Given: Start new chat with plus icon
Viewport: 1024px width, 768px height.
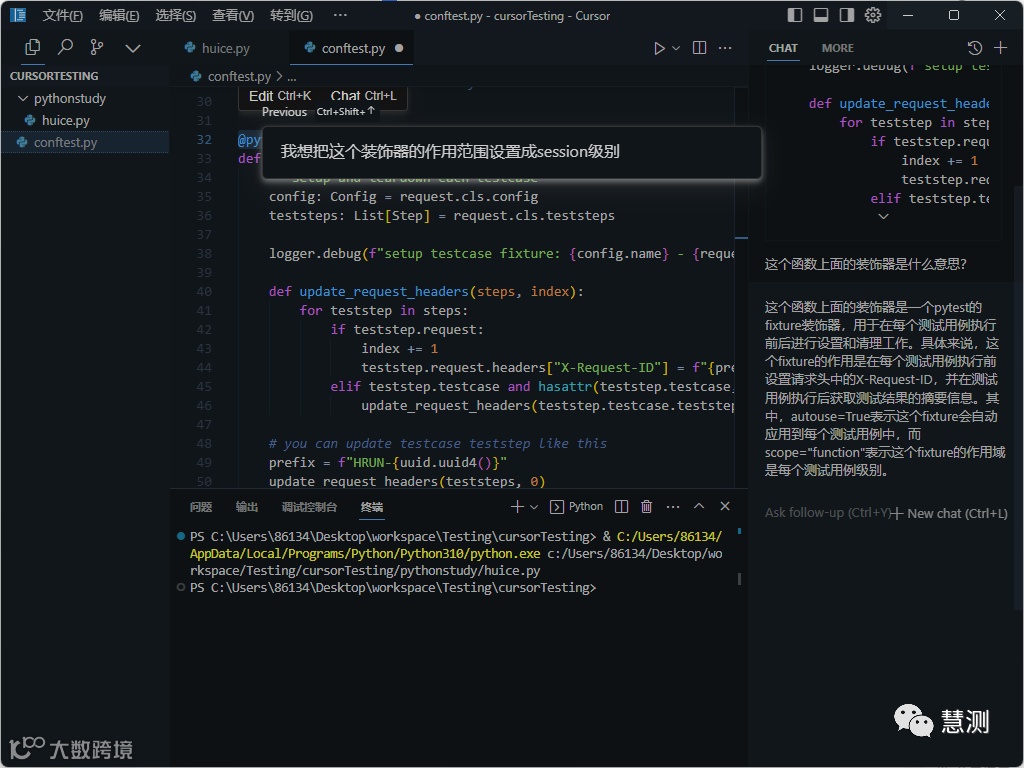Looking at the screenshot, I should tap(1000, 48).
